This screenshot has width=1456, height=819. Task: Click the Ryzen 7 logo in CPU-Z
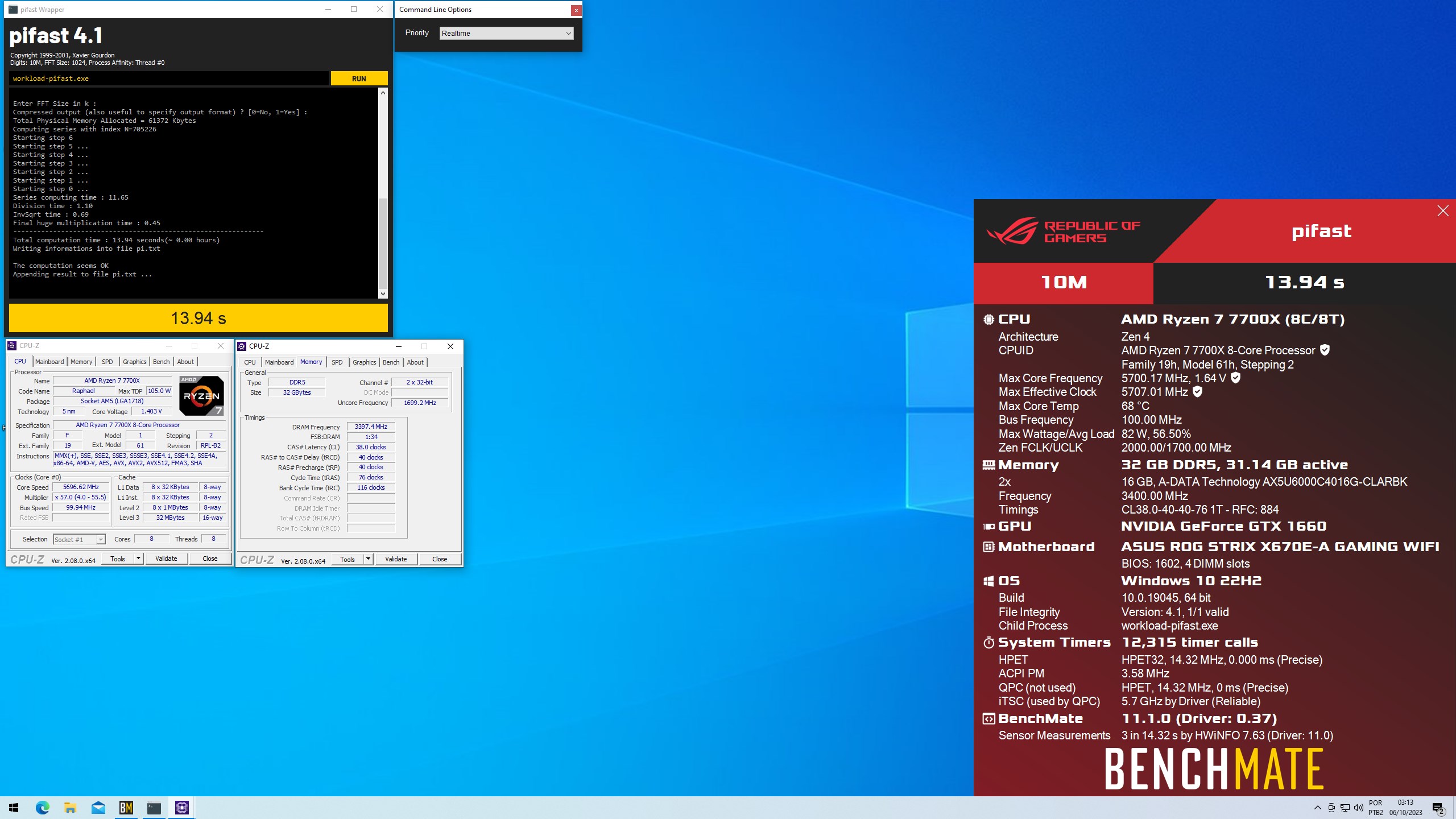201,395
